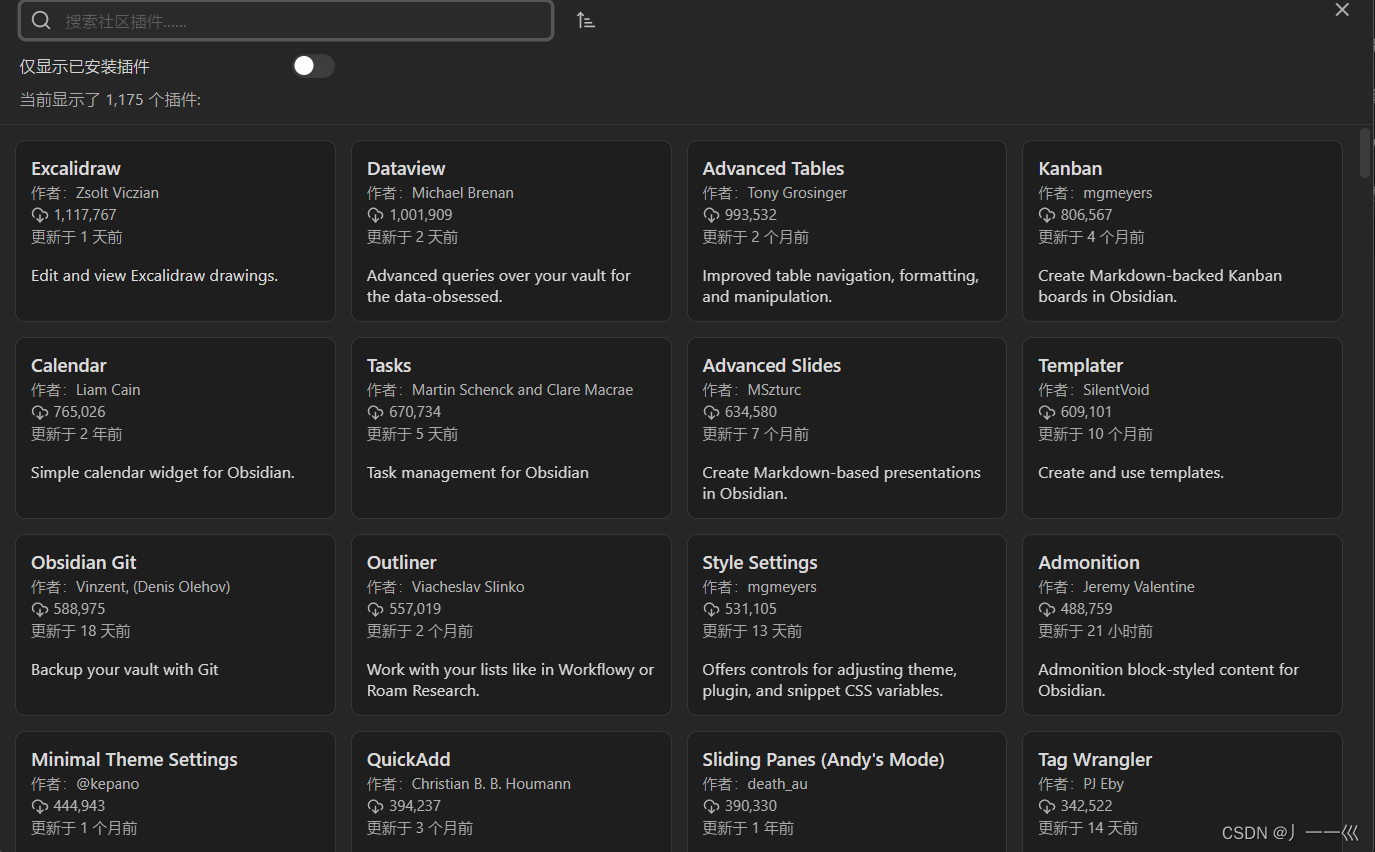Select the Style Settings plugin title
This screenshot has width=1375, height=852.
point(760,562)
